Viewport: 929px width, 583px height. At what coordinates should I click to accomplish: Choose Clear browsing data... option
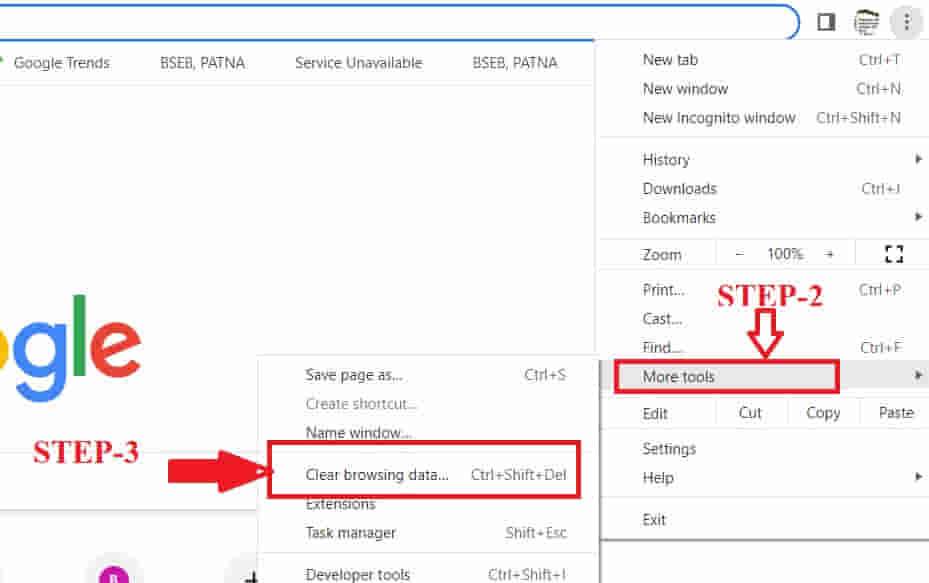[430, 475]
